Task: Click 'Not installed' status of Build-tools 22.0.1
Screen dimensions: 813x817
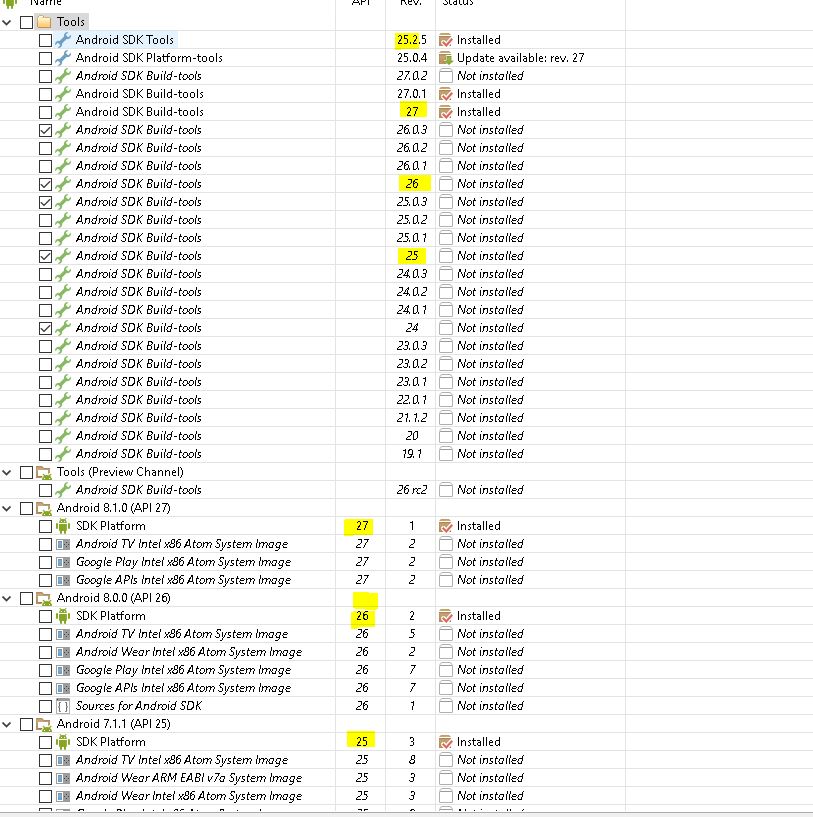Action: [x=490, y=400]
